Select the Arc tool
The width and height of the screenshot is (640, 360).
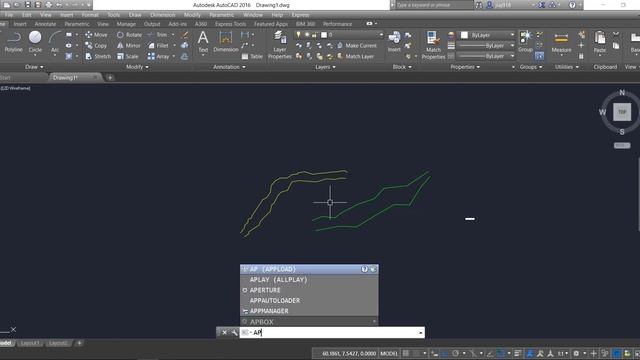click(55, 42)
